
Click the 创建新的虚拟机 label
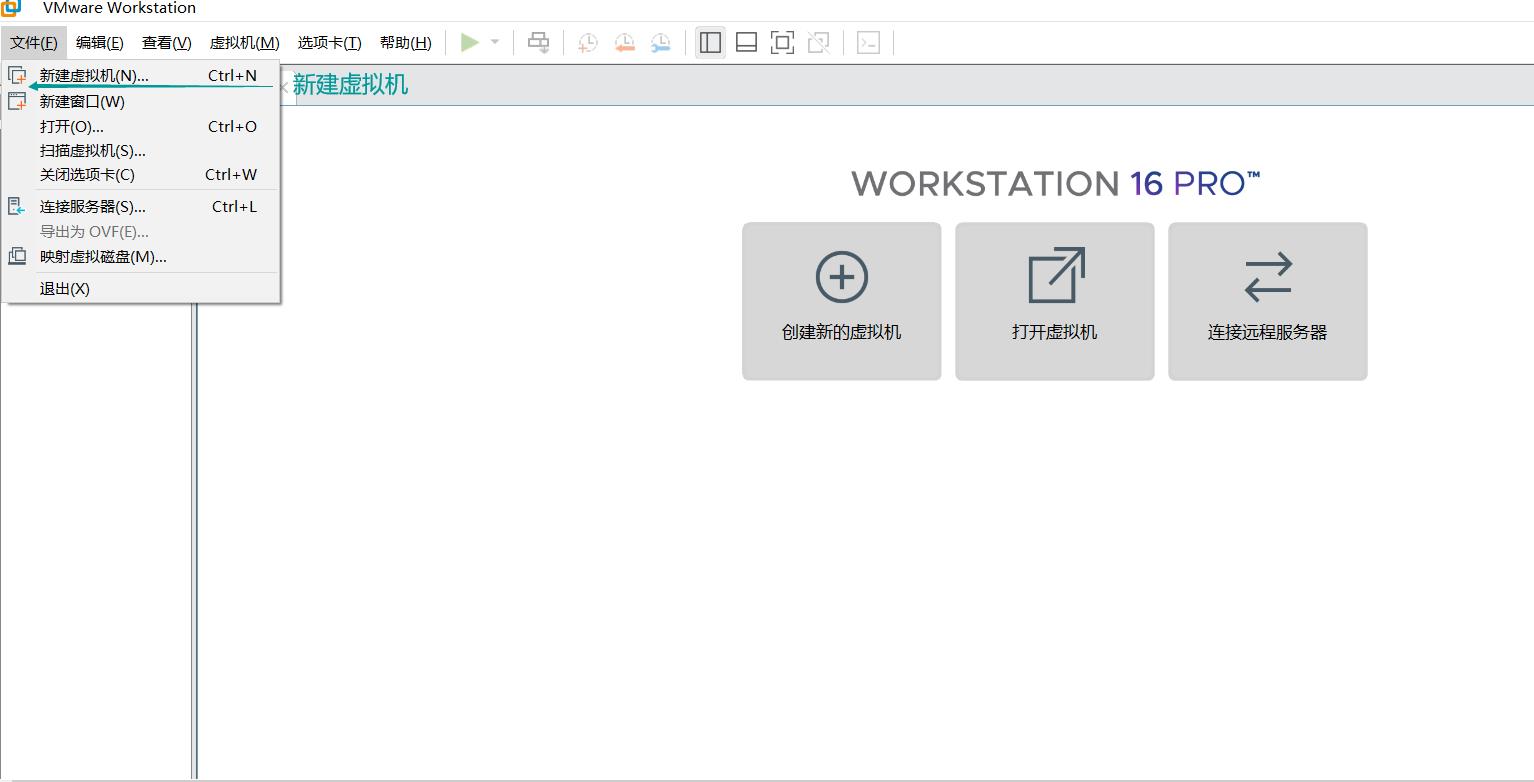841,332
